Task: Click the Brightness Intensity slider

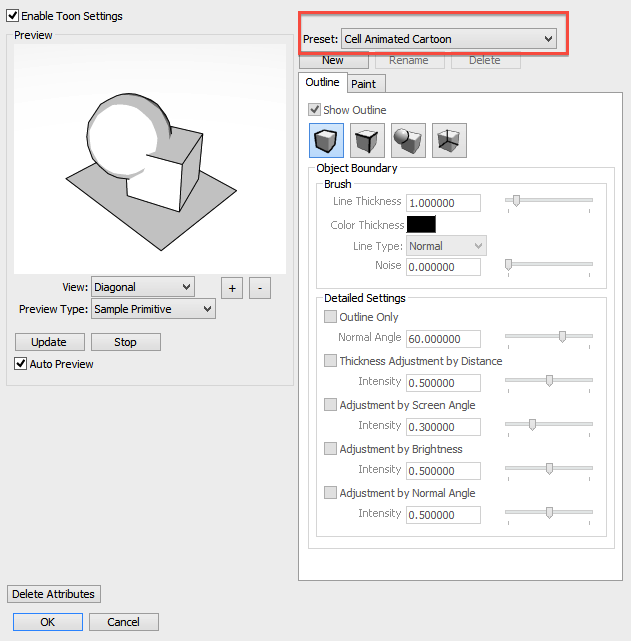Action: (549, 468)
